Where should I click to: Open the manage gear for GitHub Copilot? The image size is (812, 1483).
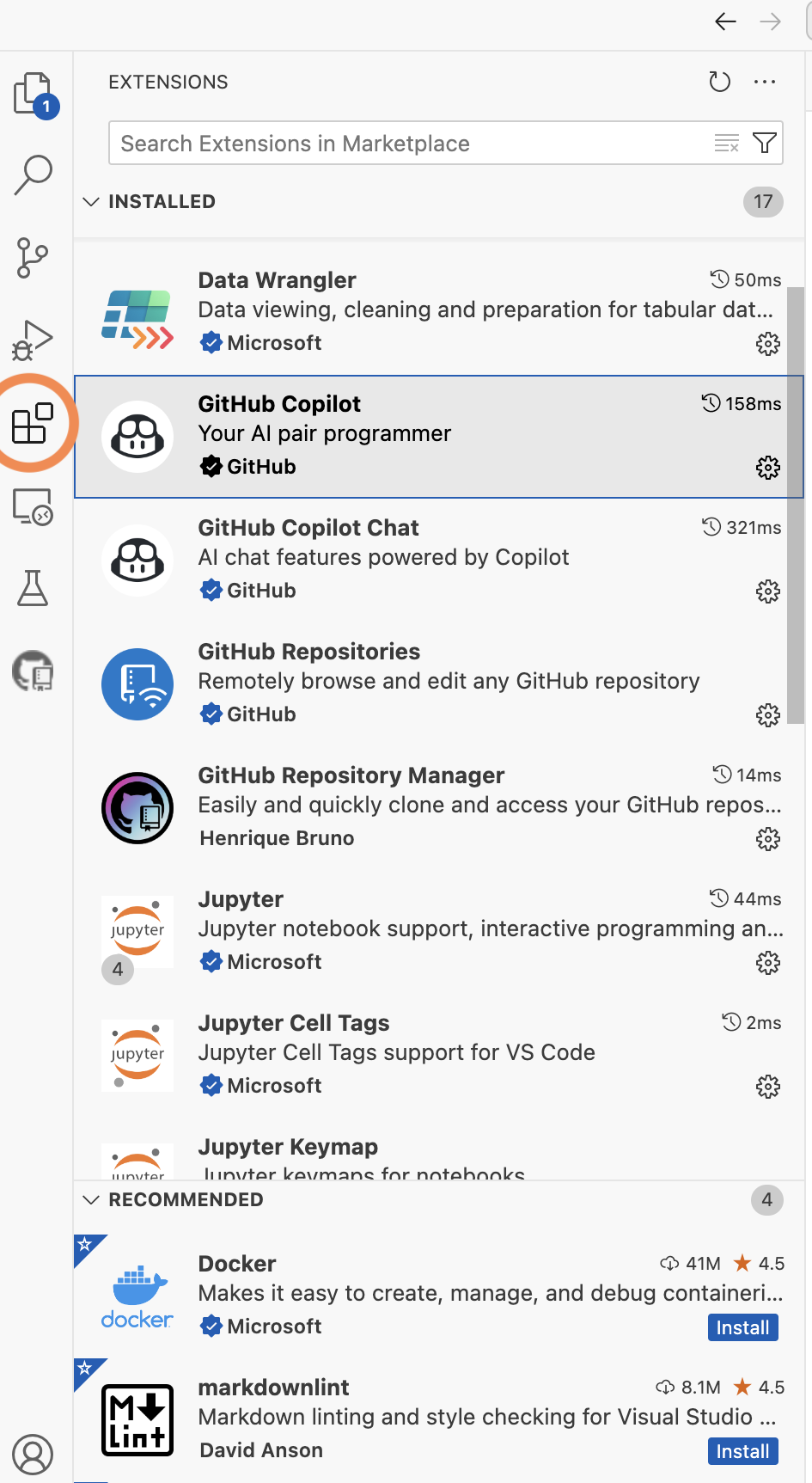767,468
